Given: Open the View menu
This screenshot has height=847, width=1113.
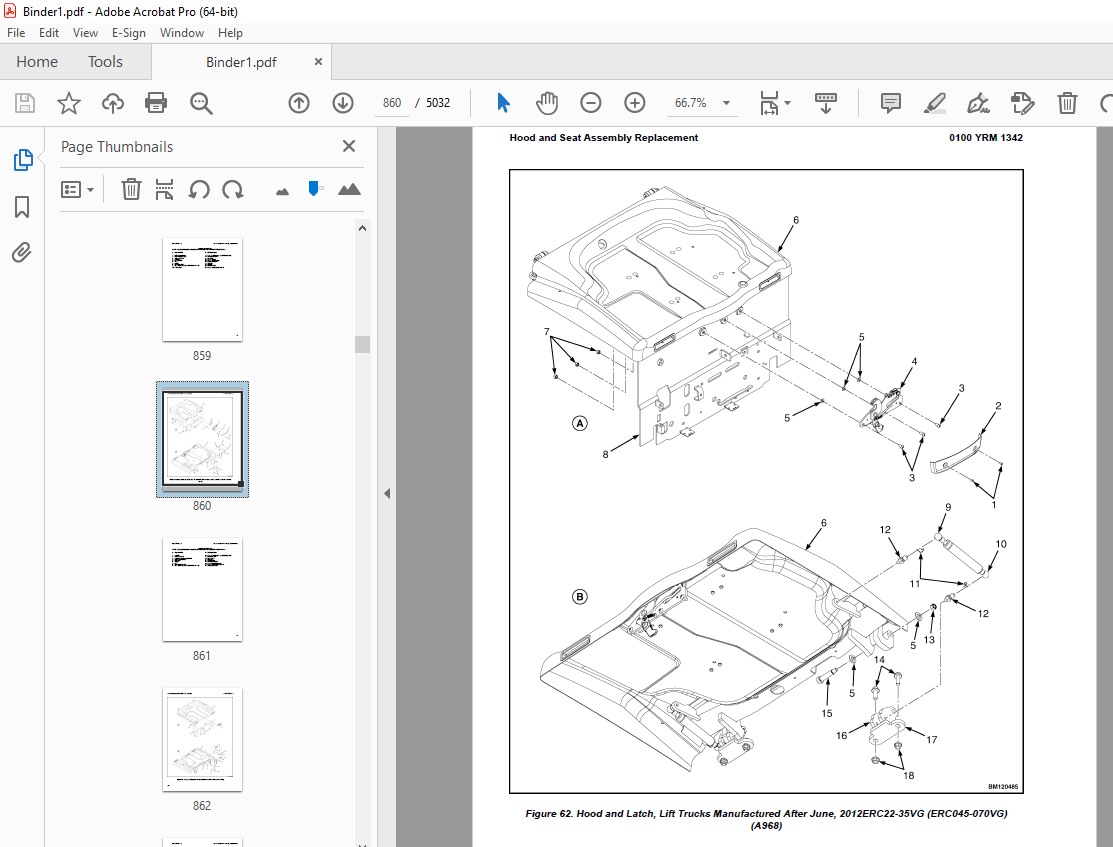Looking at the screenshot, I should pos(85,33).
